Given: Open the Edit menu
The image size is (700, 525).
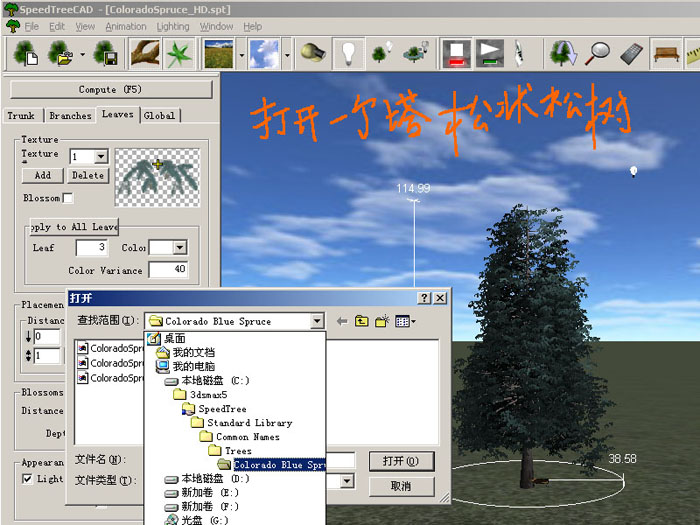Looking at the screenshot, I should pos(57,26).
